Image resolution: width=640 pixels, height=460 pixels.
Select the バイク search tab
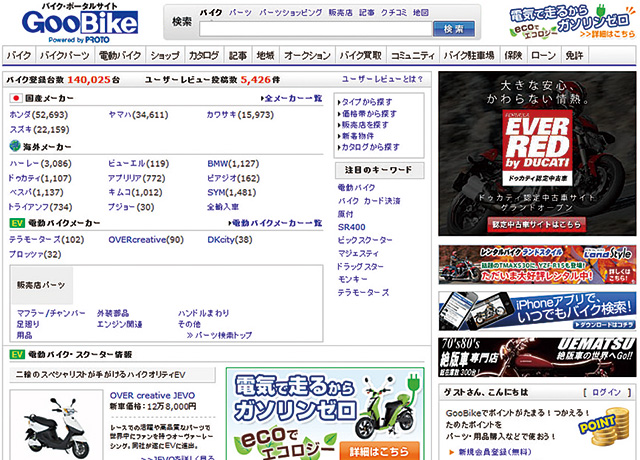point(211,13)
